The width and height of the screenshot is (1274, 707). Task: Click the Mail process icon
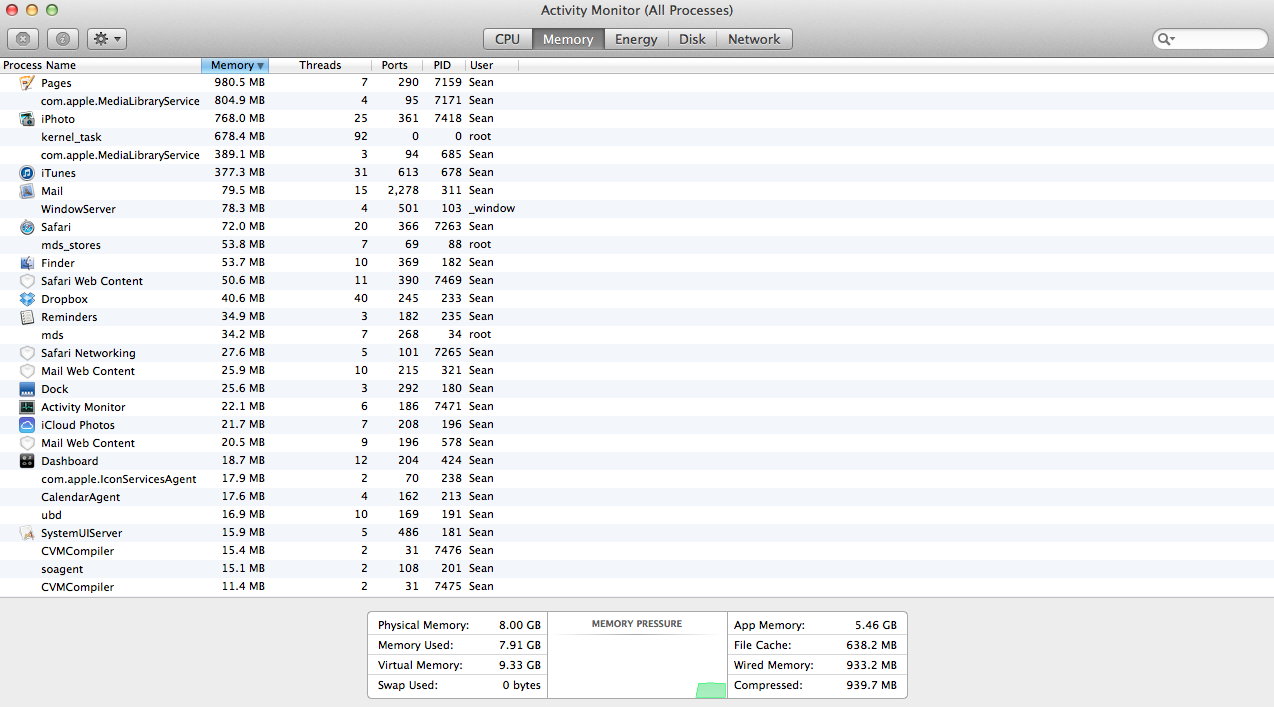pos(27,191)
